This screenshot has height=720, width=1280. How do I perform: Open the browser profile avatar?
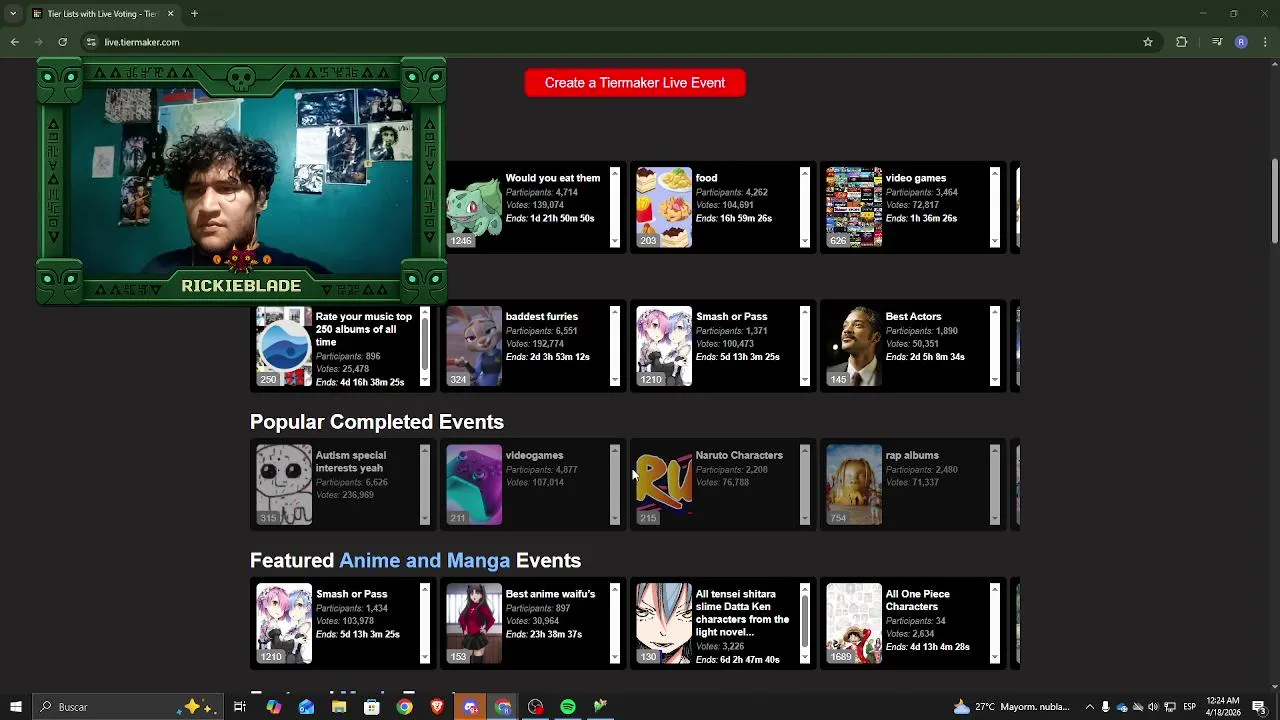coord(1241,42)
